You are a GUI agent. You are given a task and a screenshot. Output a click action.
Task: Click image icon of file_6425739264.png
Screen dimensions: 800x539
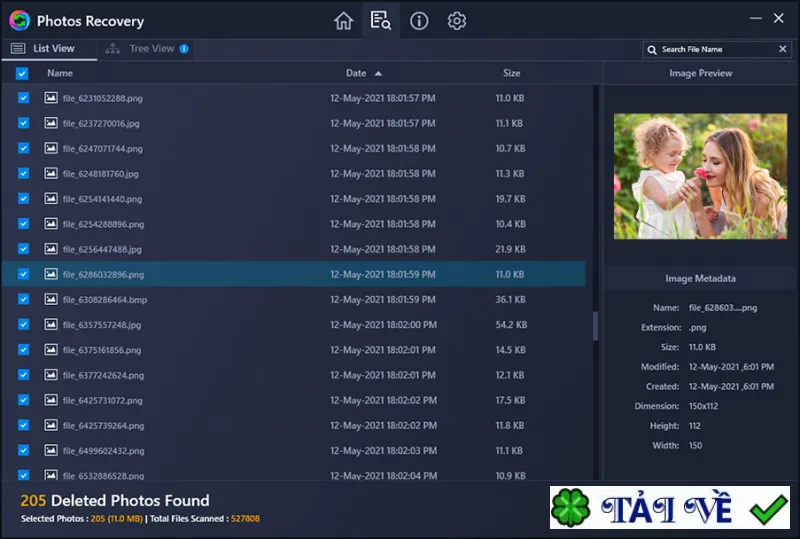51,425
